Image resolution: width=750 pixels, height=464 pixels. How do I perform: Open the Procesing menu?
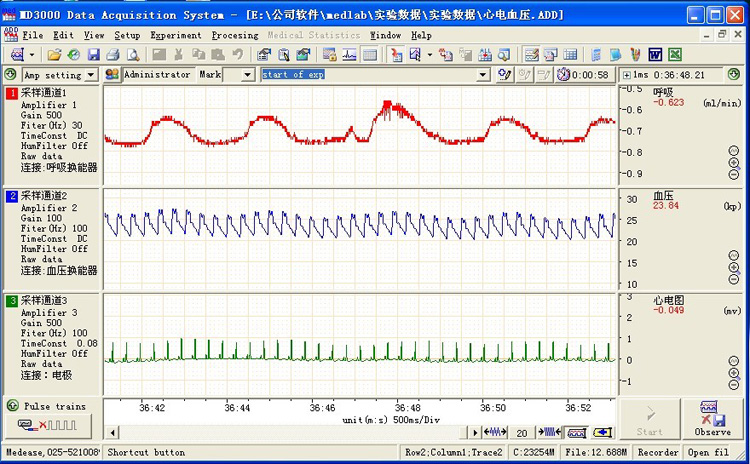click(x=235, y=35)
